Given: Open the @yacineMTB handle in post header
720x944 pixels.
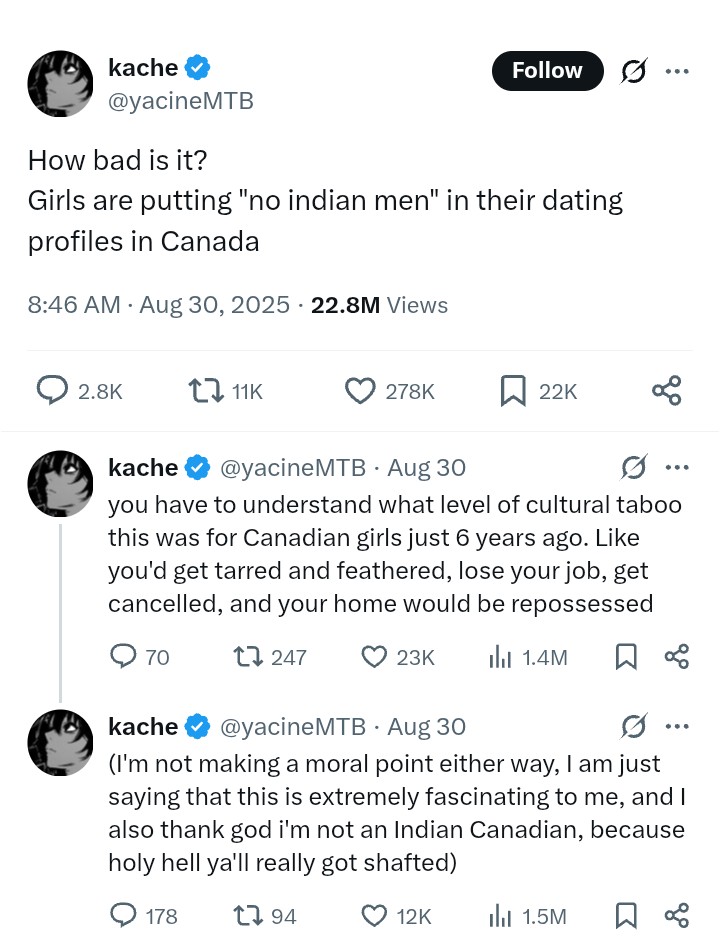Looking at the screenshot, I should click(180, 101).
